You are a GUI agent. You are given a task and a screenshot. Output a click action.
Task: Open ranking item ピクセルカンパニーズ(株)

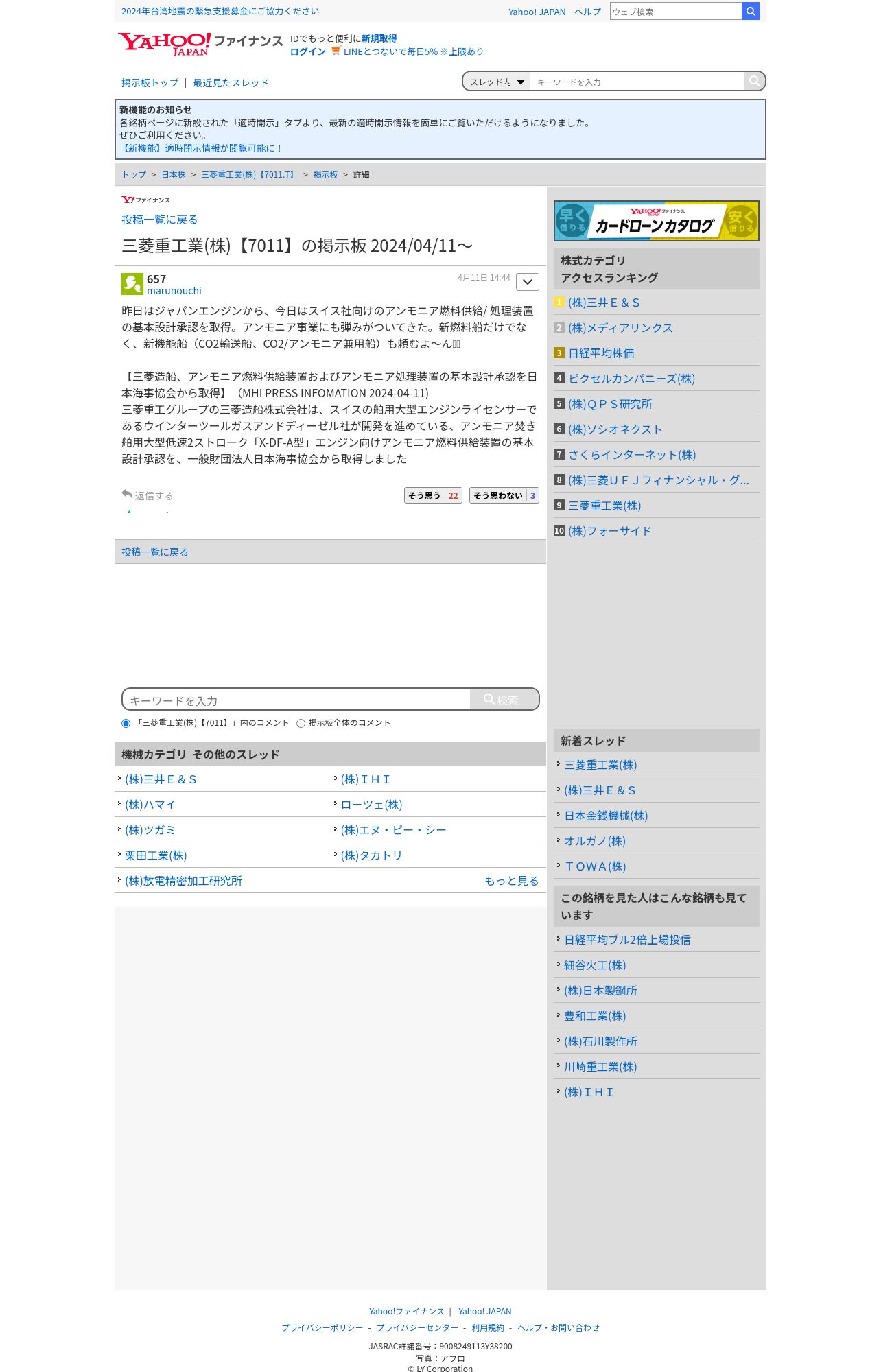pos(631,379)
